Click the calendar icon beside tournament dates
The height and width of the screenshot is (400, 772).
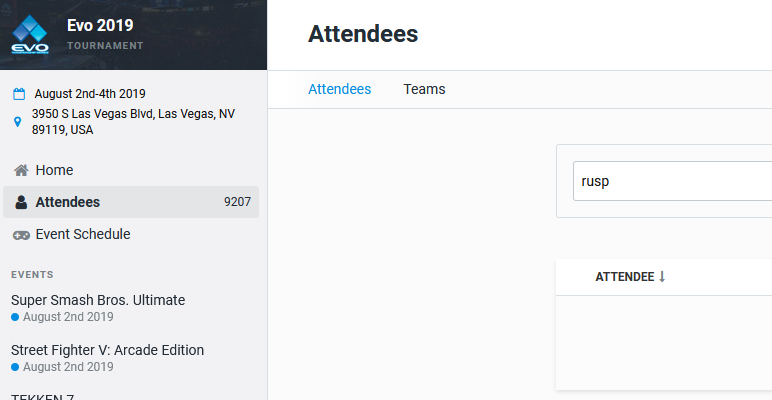(19, 94)
